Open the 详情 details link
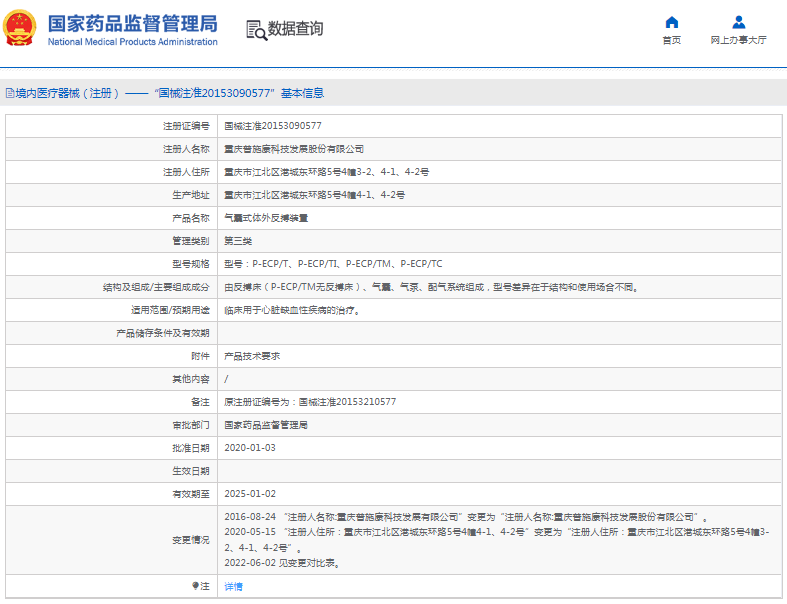Screen dimensions: 787x604 tap(233, 586)
